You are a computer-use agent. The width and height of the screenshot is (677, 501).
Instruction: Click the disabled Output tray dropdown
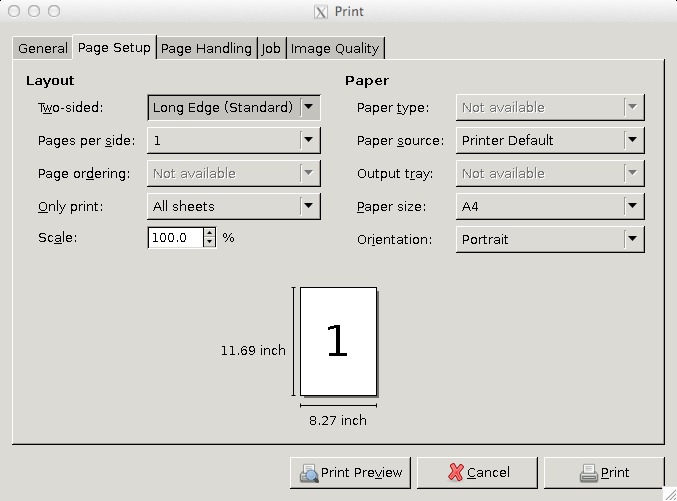(550, 173)
